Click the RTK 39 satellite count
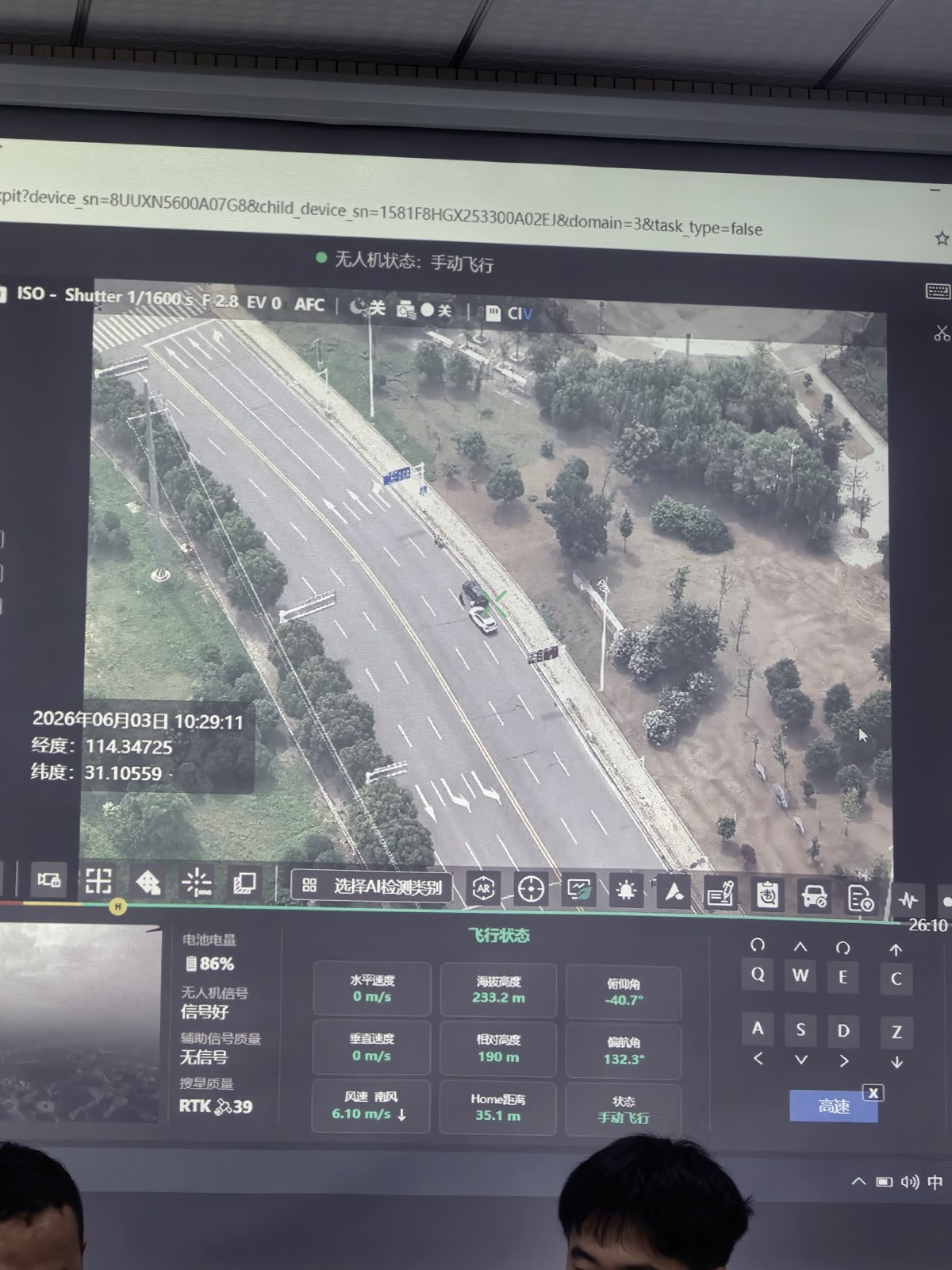952x1270 pixels. pyautogui.click(x=216, y=1106)
